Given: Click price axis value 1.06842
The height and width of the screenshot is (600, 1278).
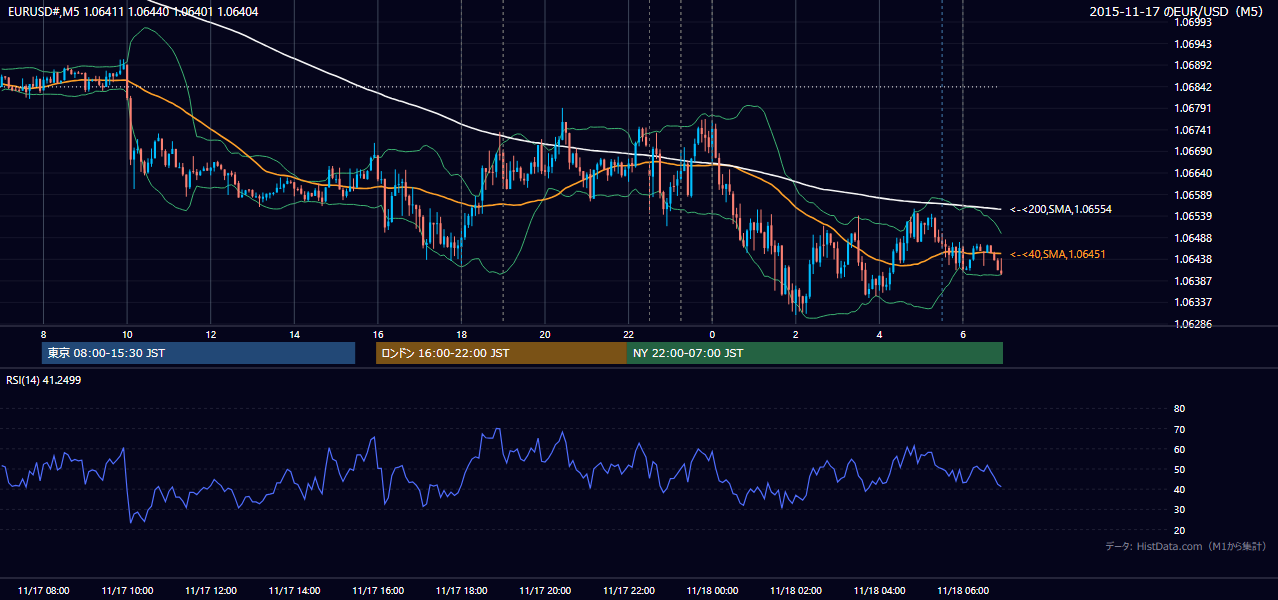Looking at the screenshot, I should (x=1193, y=87).
